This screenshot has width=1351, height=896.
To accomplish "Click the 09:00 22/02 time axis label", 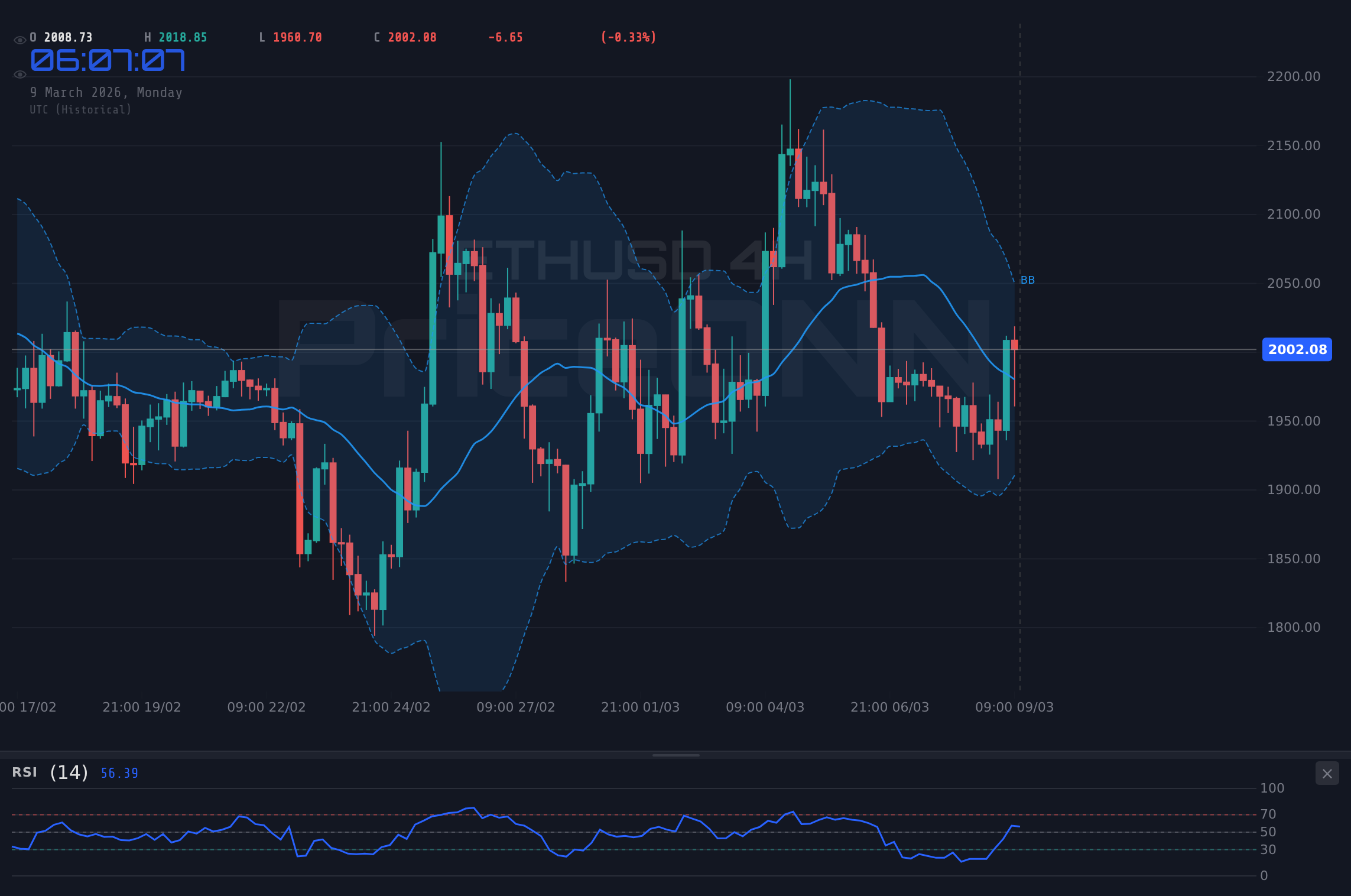I will [267, 707].
